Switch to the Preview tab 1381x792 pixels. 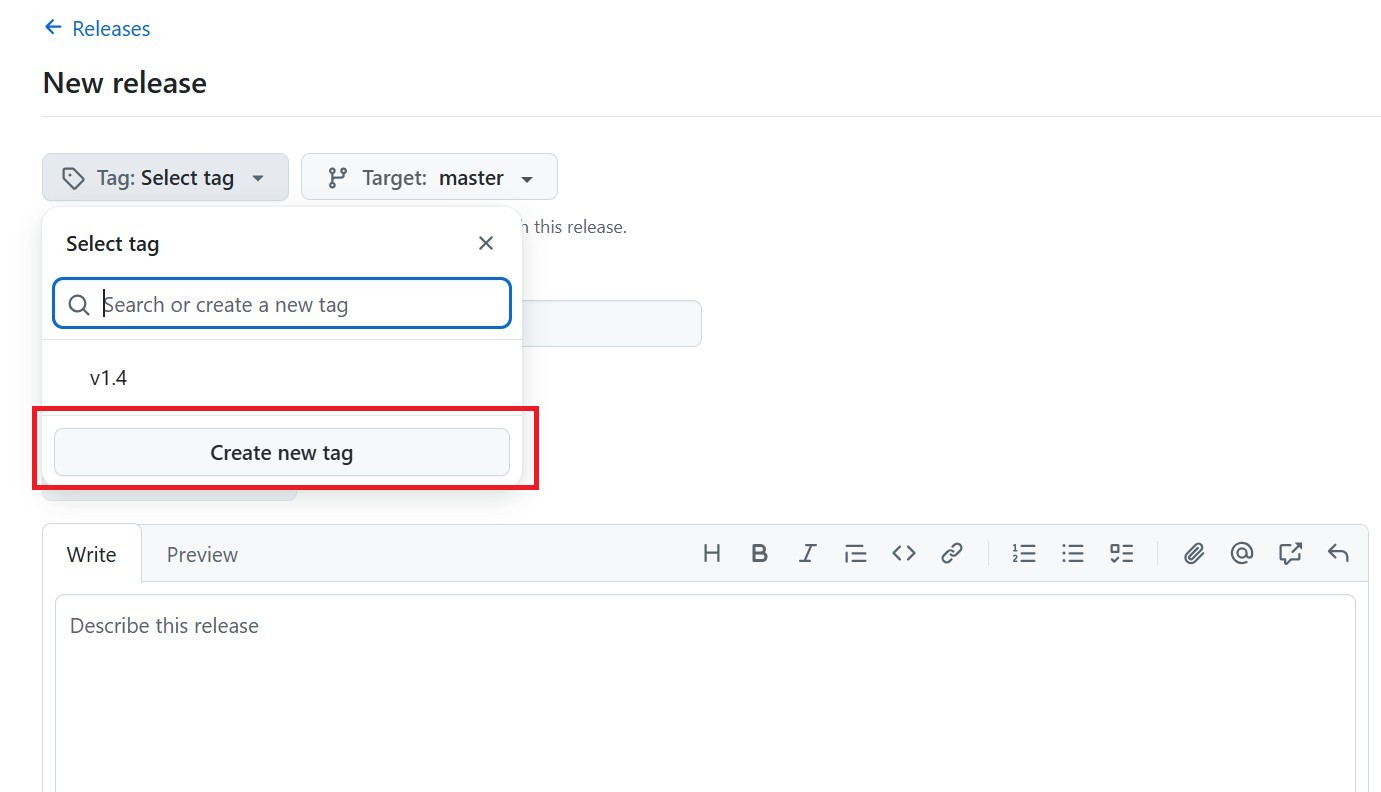[202, 554]
